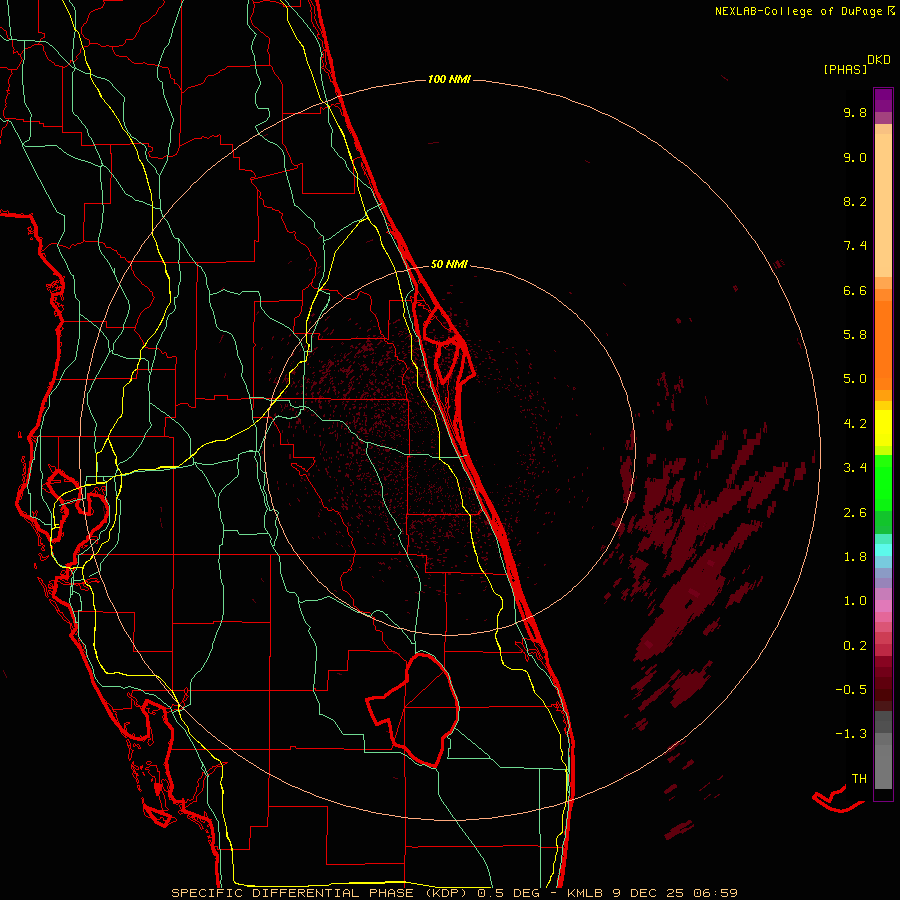The width and height of the screenshot is (900, 900).
Task: Click the 0.5 DEG elevation angle text
Action: (x=509, y=893)
